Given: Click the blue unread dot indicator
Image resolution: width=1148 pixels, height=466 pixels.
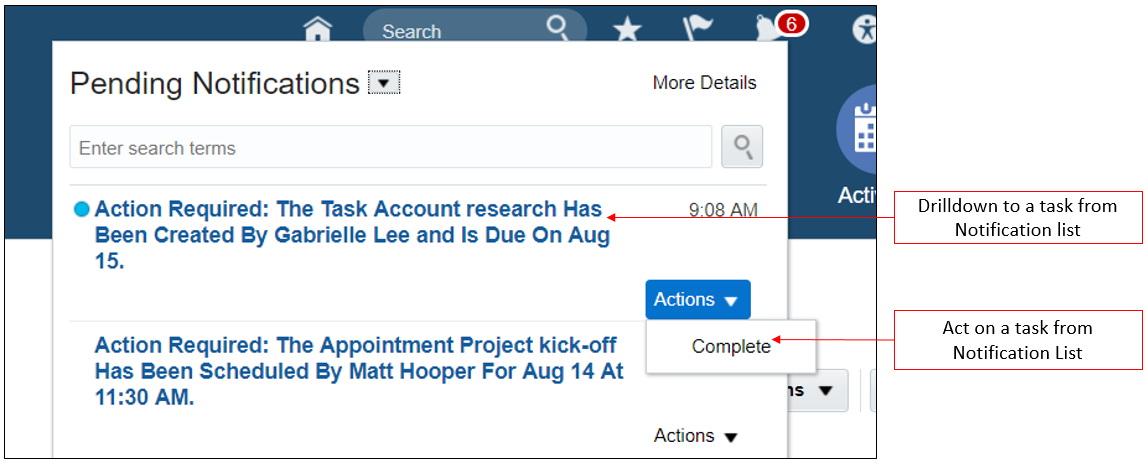Looking at the screenshot, I should [82, 209].
